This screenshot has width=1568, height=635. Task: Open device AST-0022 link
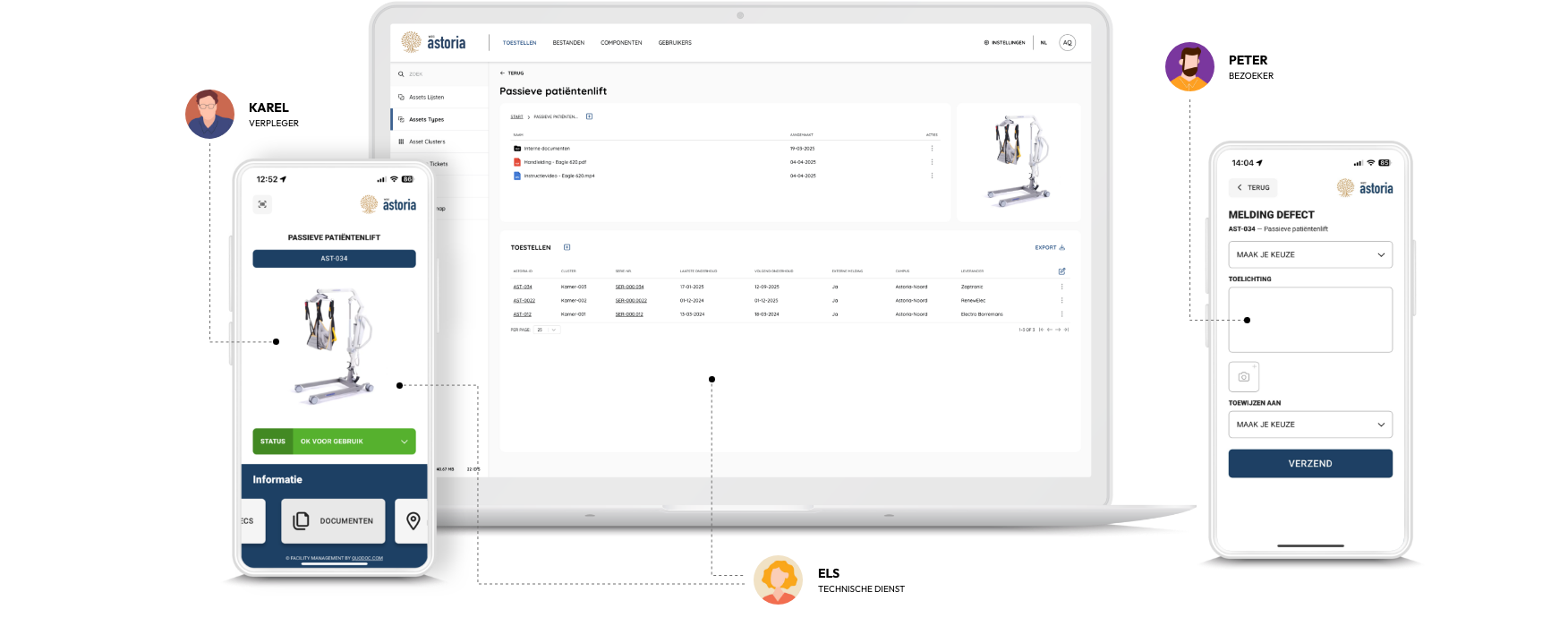tap(524, 301)
